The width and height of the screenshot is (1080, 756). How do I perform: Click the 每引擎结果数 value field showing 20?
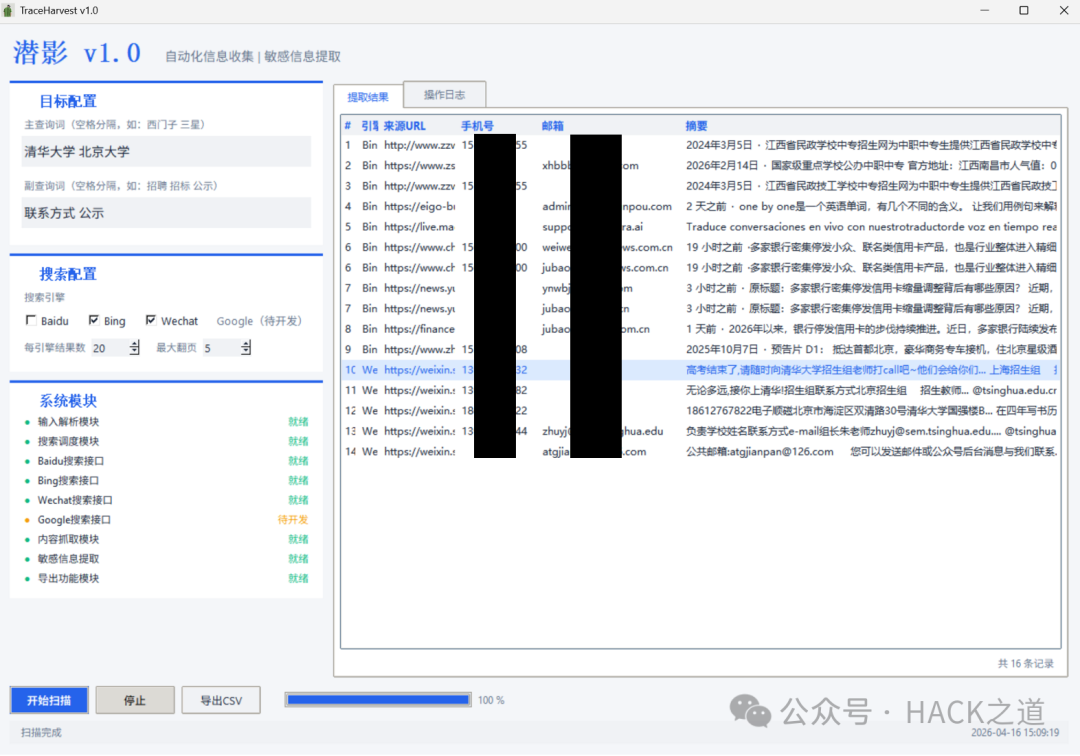pyautogui.click(x=110, y=348)
